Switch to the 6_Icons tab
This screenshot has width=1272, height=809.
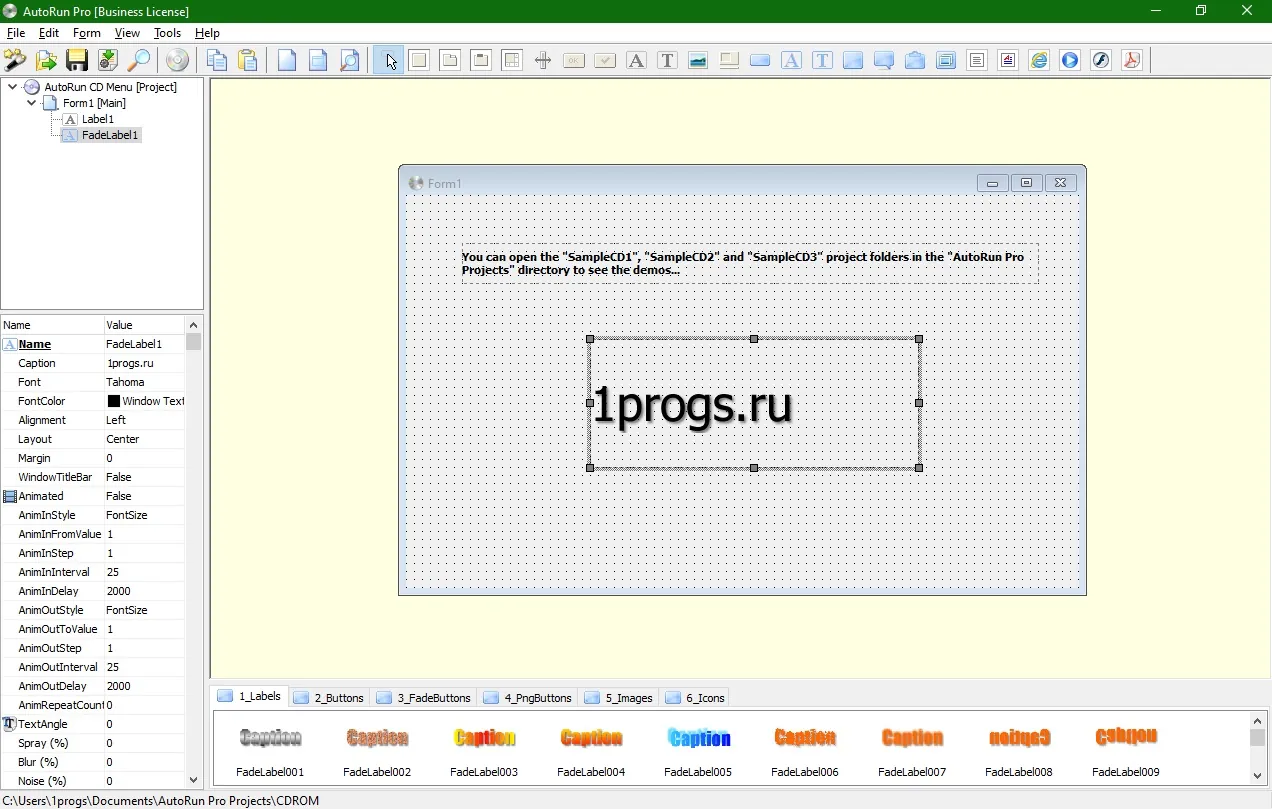pos(695,697)
